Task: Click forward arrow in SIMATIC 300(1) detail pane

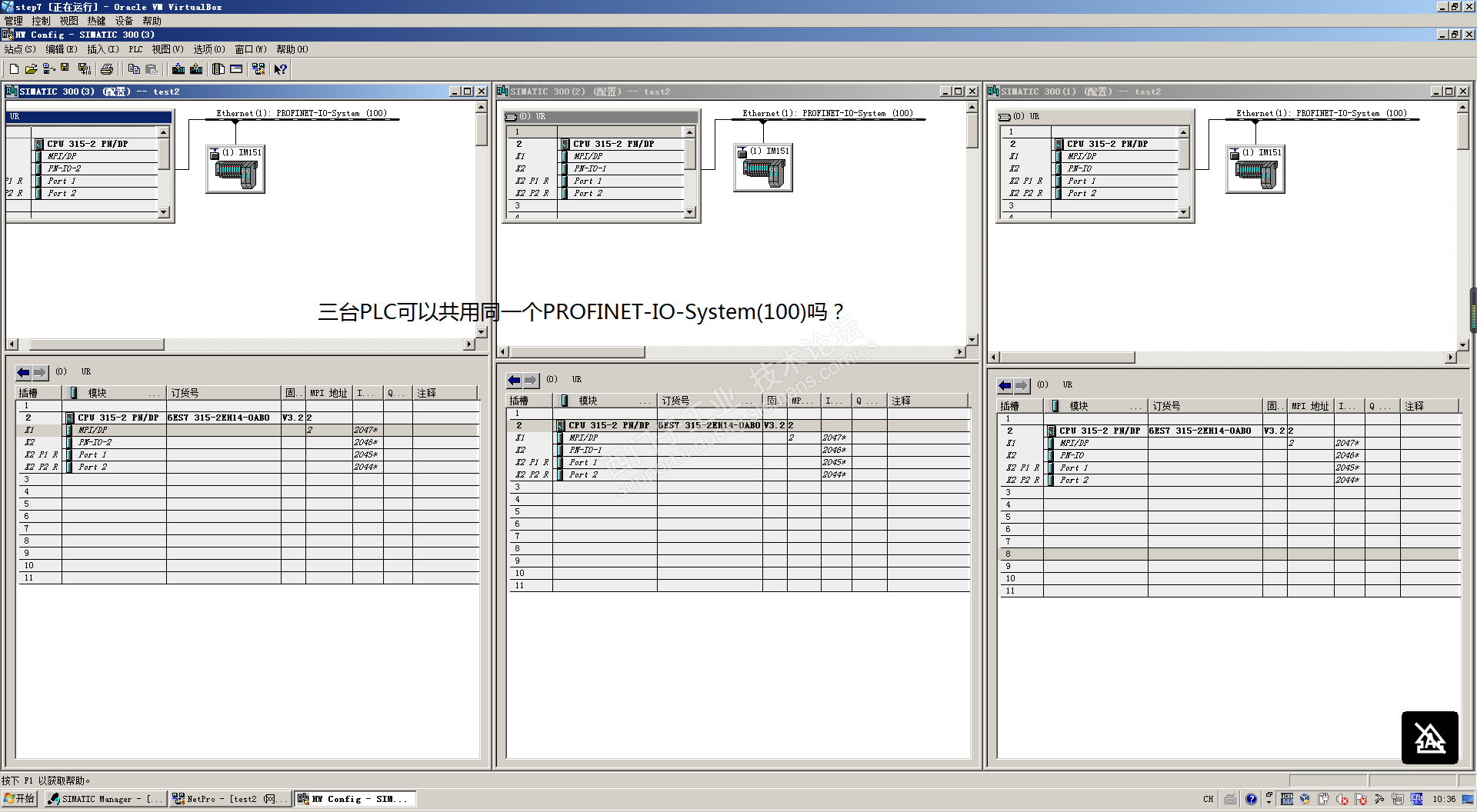Action: (x=1022, y=385)
